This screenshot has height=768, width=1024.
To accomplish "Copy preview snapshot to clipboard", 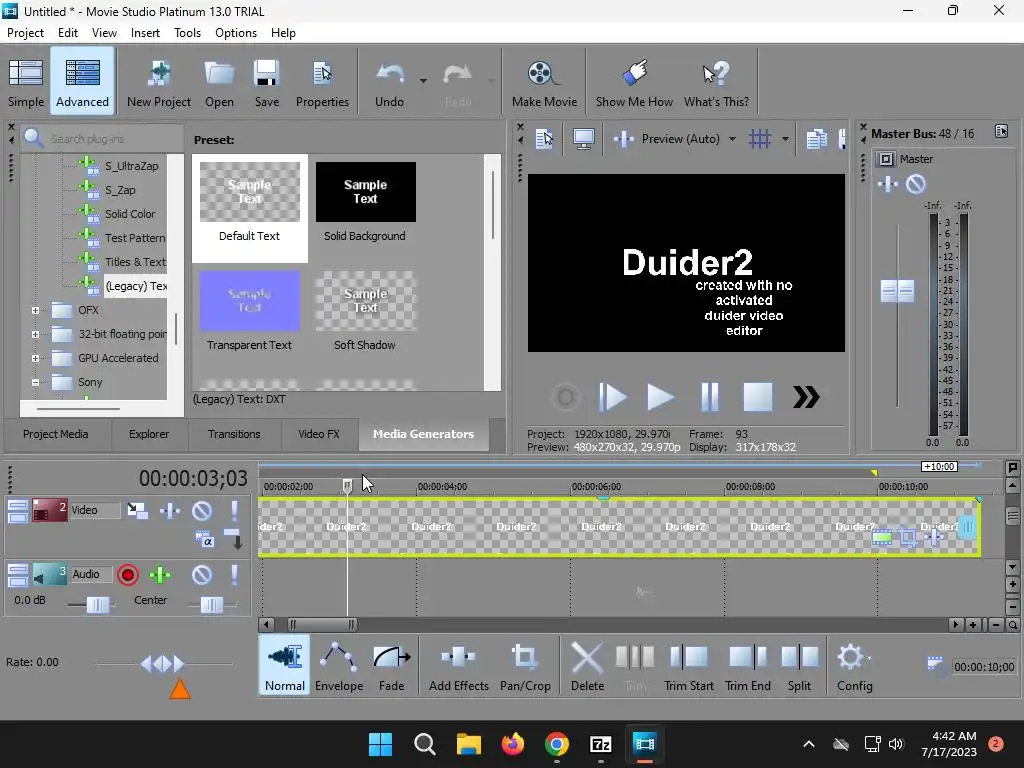I will pyautogui.click(x=816, y=138).
